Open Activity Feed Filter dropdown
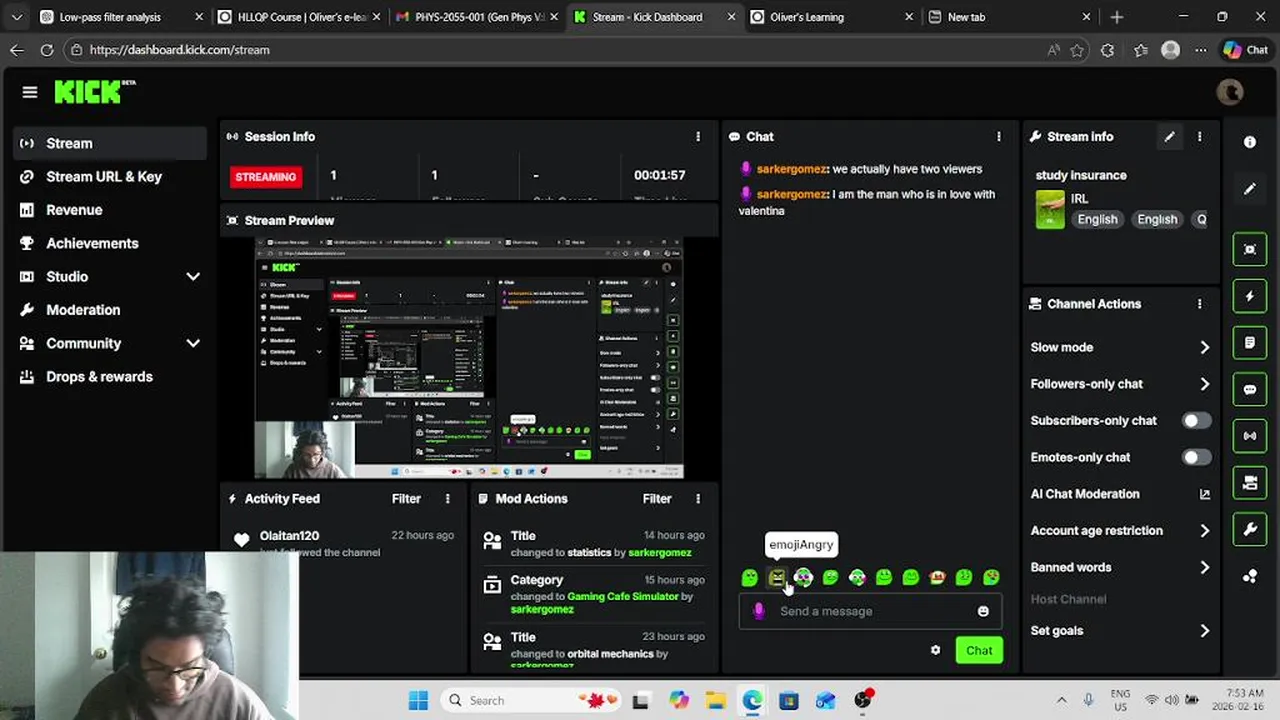 (x=406, y=498)
